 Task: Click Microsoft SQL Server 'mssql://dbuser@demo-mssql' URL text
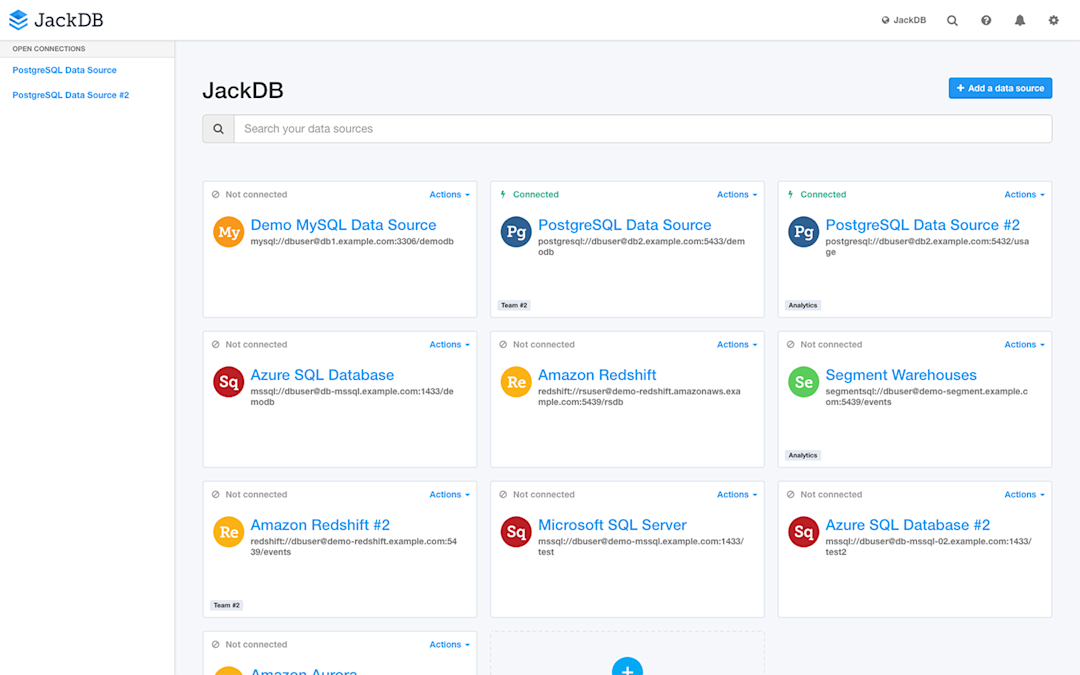tap(641, 546)
